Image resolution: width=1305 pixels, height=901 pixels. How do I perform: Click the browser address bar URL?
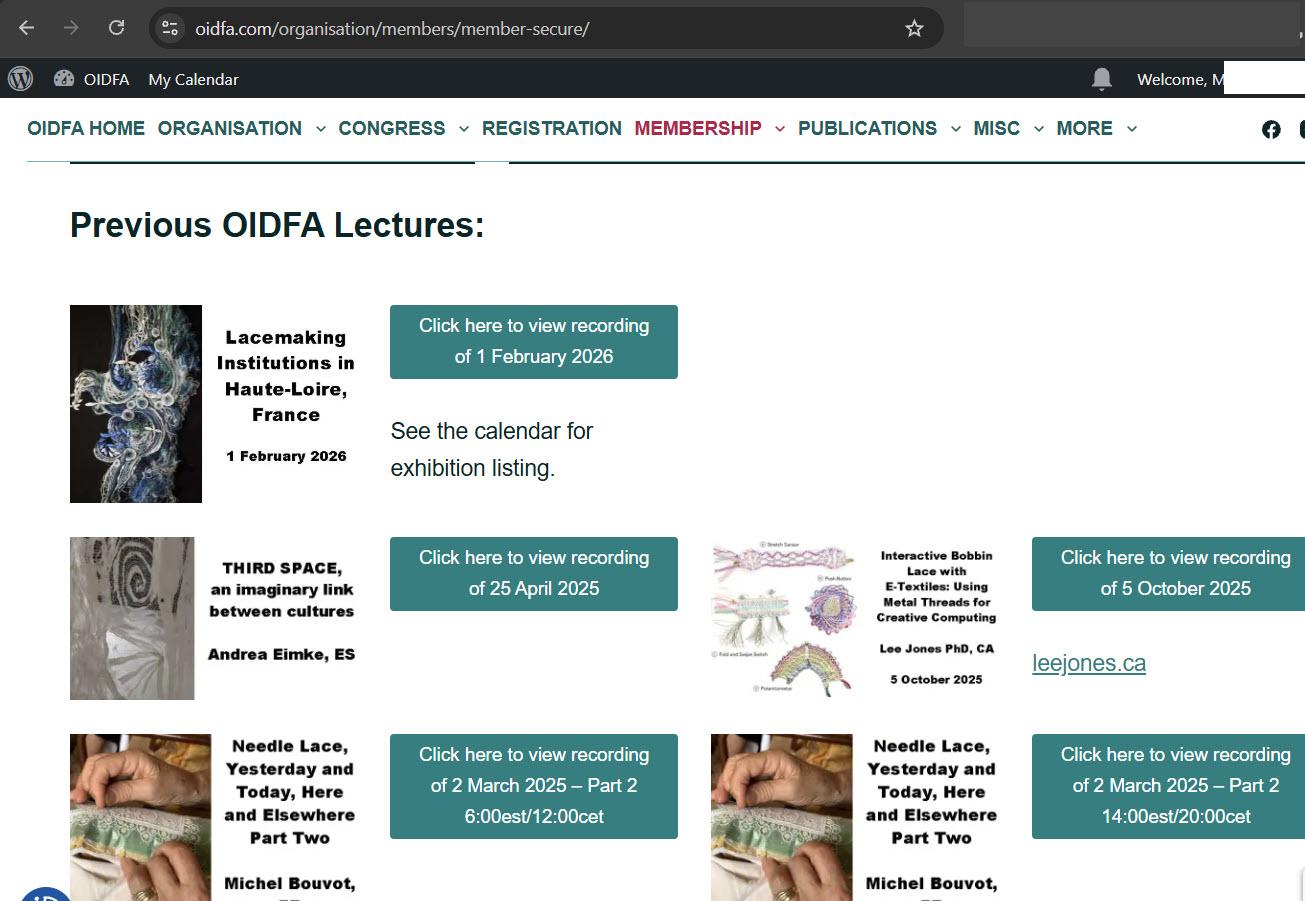click(392, 28)
